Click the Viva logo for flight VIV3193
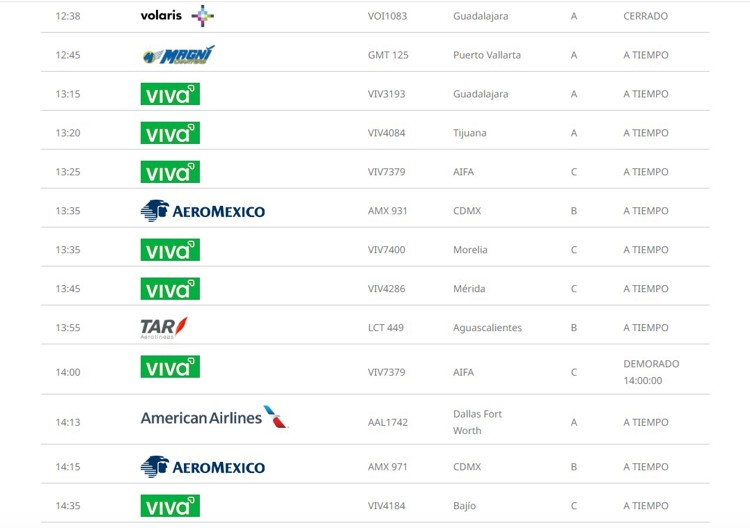Image resolution: width=750 pixels, height=528 pixels. pos(170,94)
